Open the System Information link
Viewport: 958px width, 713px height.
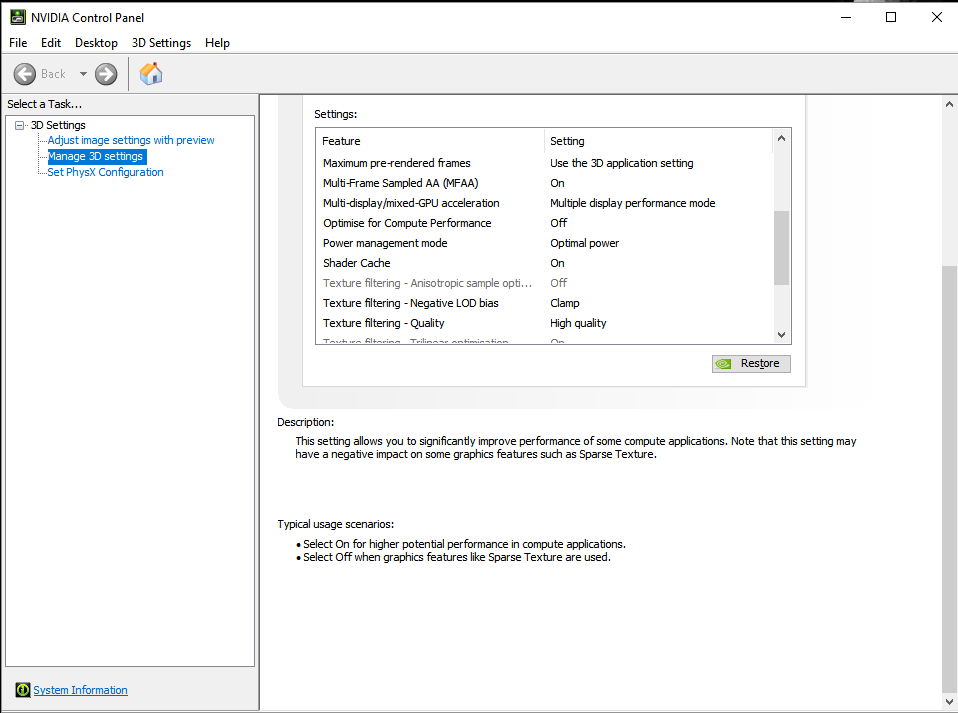[80, 690]
